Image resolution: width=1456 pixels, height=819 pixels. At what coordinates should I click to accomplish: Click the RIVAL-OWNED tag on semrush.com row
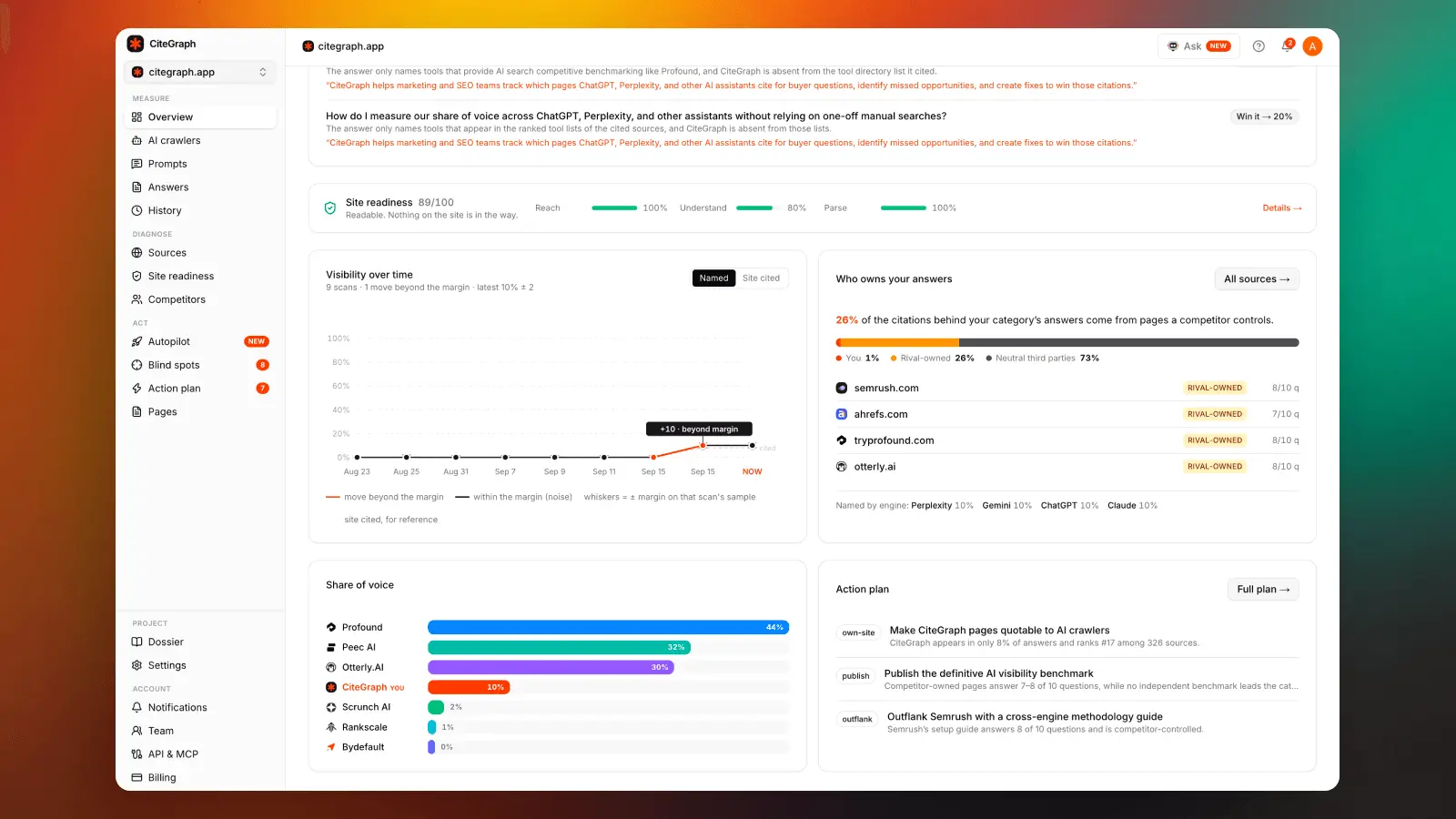pos(1215,388)
